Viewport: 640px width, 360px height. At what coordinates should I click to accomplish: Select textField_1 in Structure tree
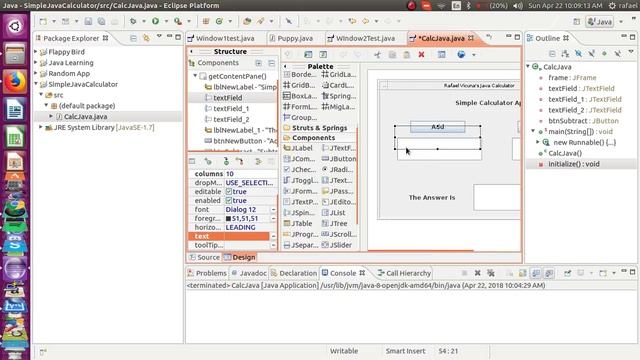(x=231, y=109)
